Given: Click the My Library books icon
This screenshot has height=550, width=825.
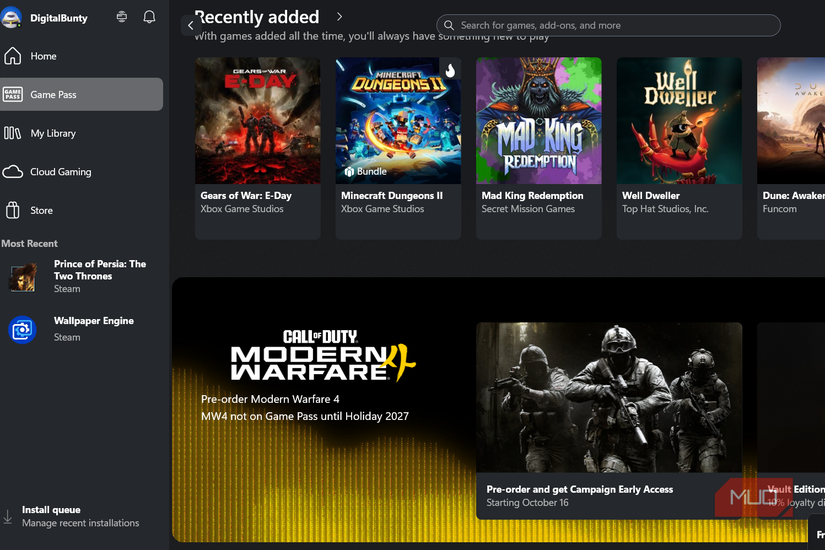Looking at the screenshot, I should [13, 133].
